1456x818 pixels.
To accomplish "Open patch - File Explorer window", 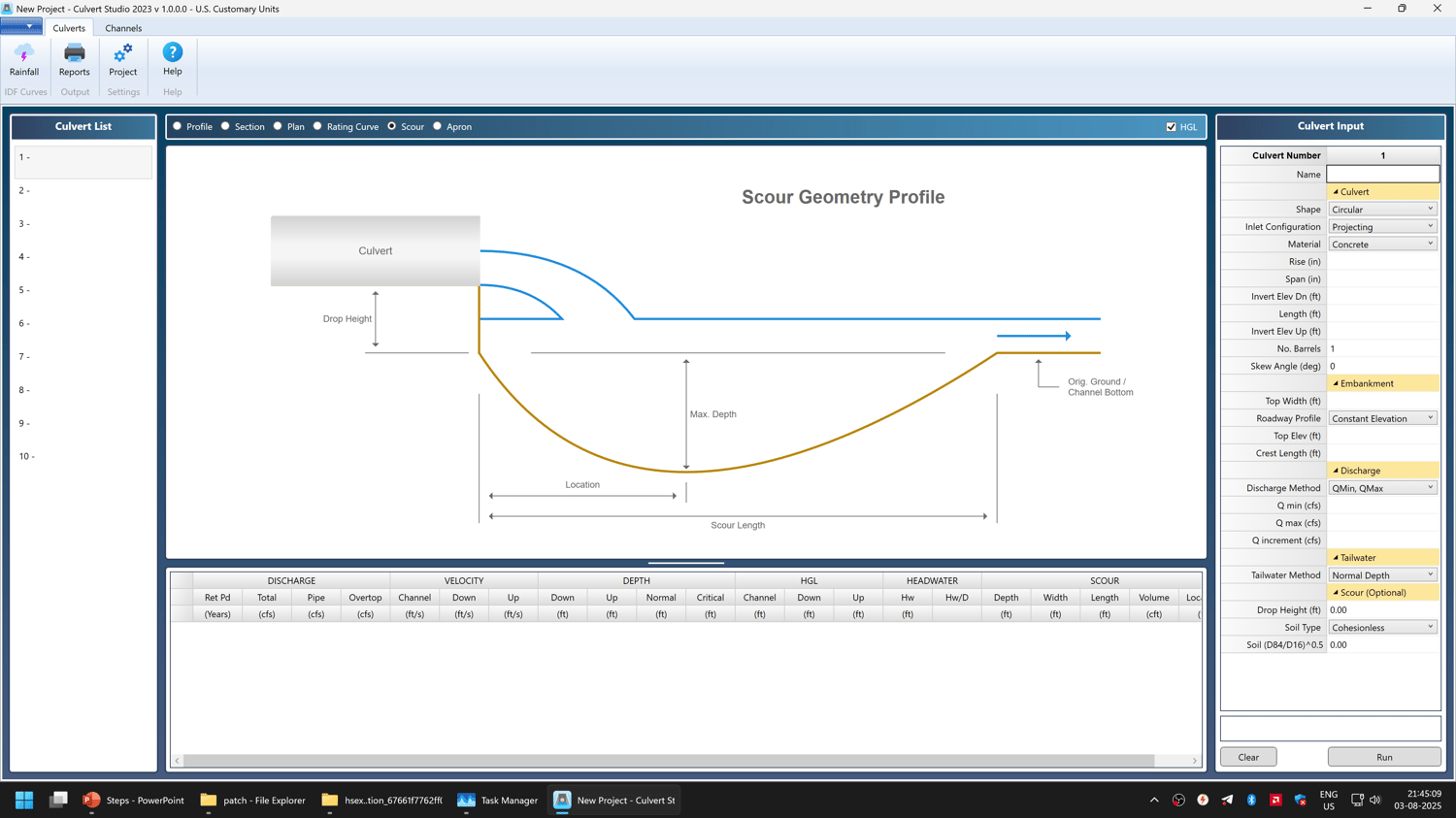I will tap(252, 800).
